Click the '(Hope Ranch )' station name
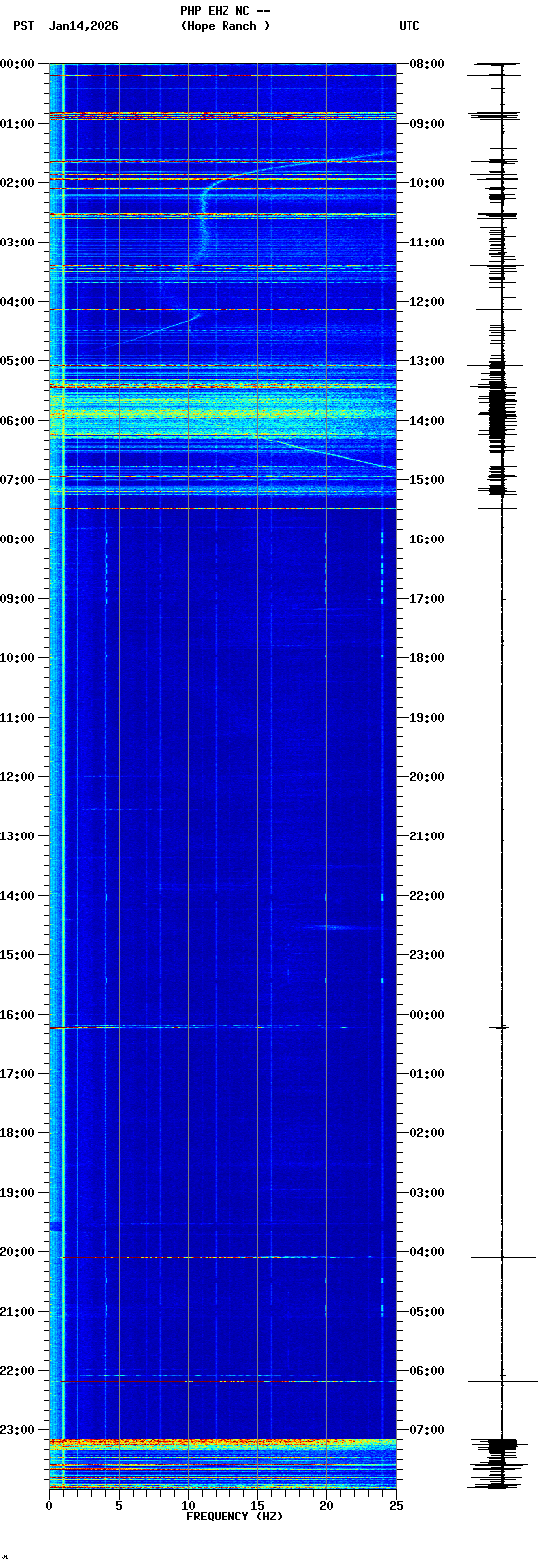 point(225,26)
